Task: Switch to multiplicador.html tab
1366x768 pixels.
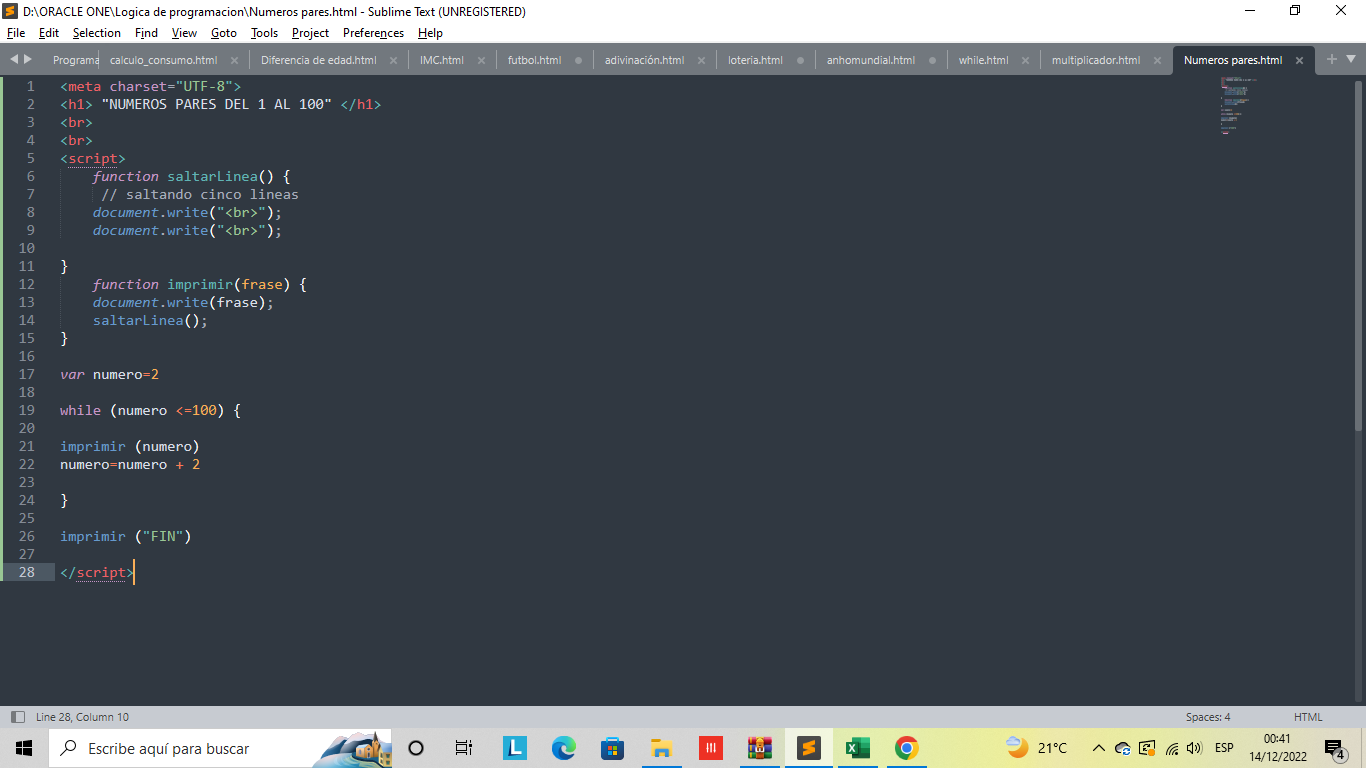Action: click(1095, 60)
